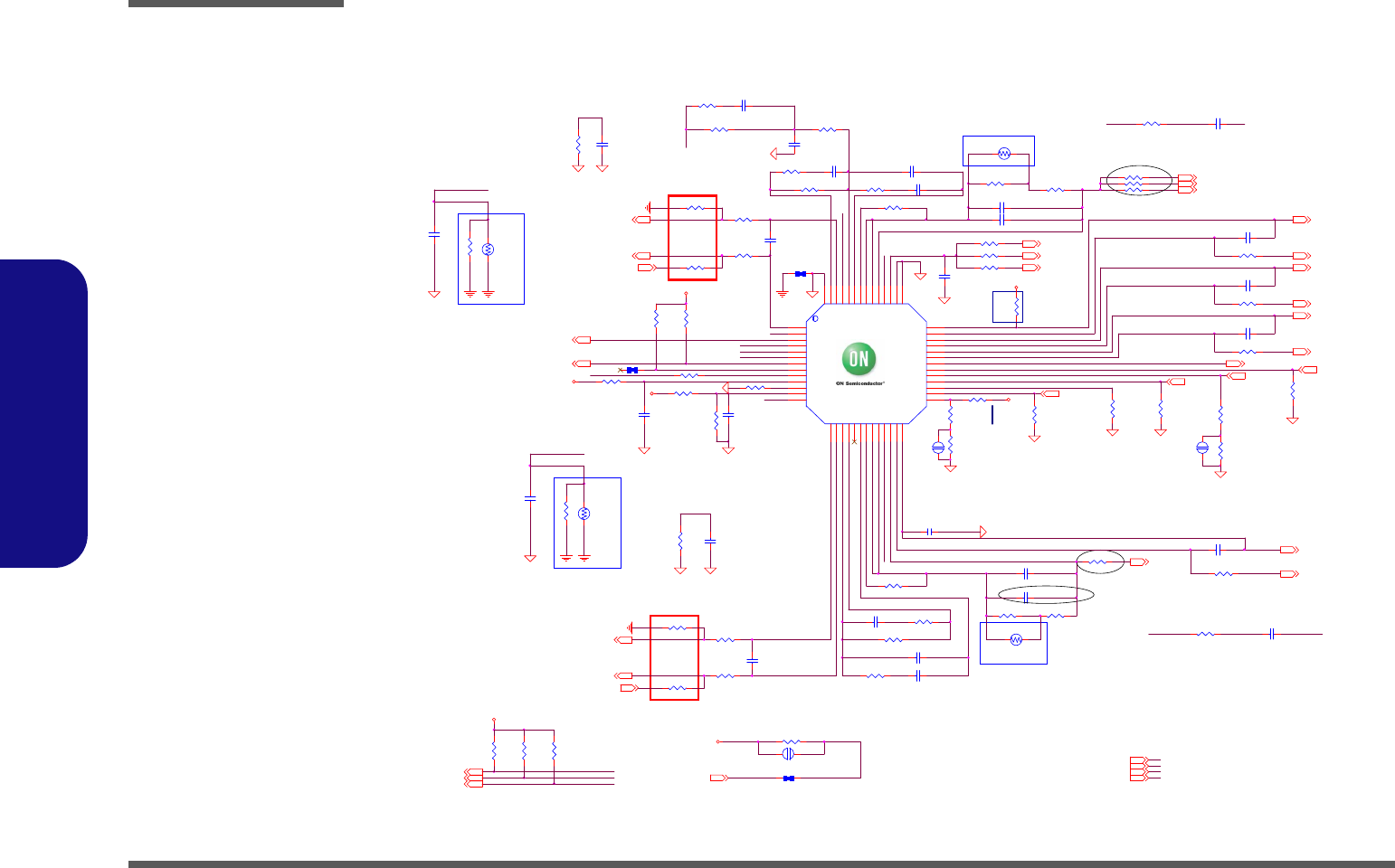Click the circled triple-resistor group at top right
The width and height of the screenshot is (1395, 868).
[x=1139, y=181]
